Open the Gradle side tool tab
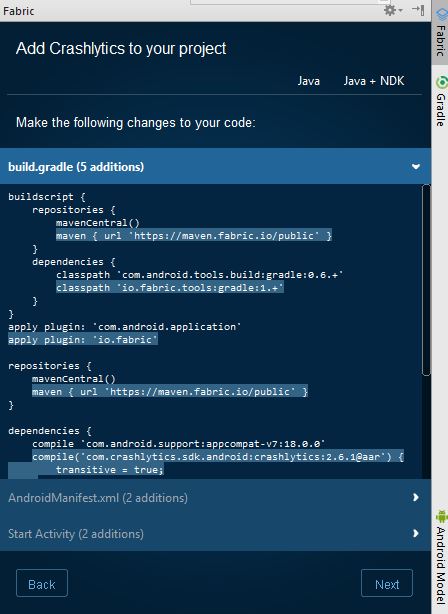Image resolution: width=448 pixels, height=614 pixels. pyautogui.click(x=441, y=102)
